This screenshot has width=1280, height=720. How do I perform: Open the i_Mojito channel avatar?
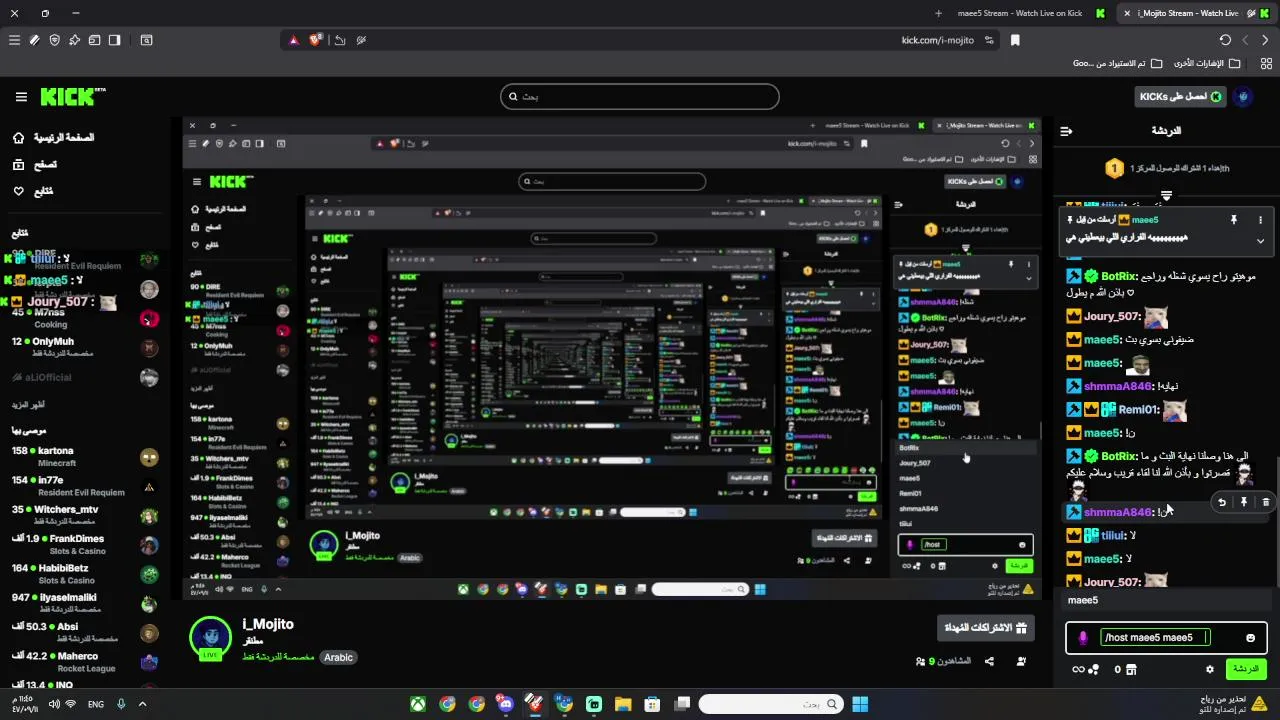pyautogui.click(x=211, y=637)
